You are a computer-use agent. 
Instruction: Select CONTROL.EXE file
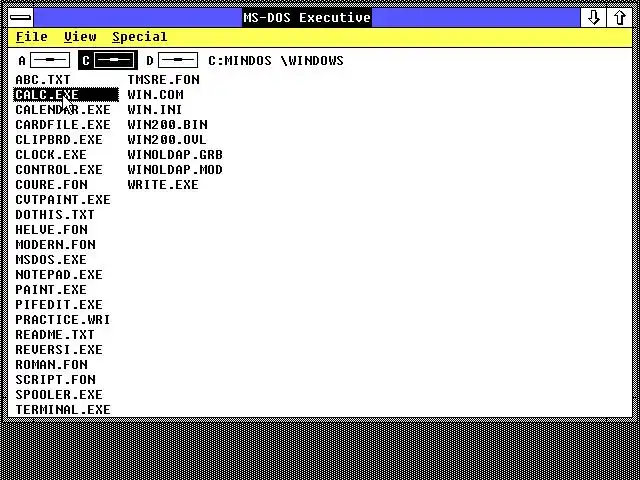tap(59, 170)
